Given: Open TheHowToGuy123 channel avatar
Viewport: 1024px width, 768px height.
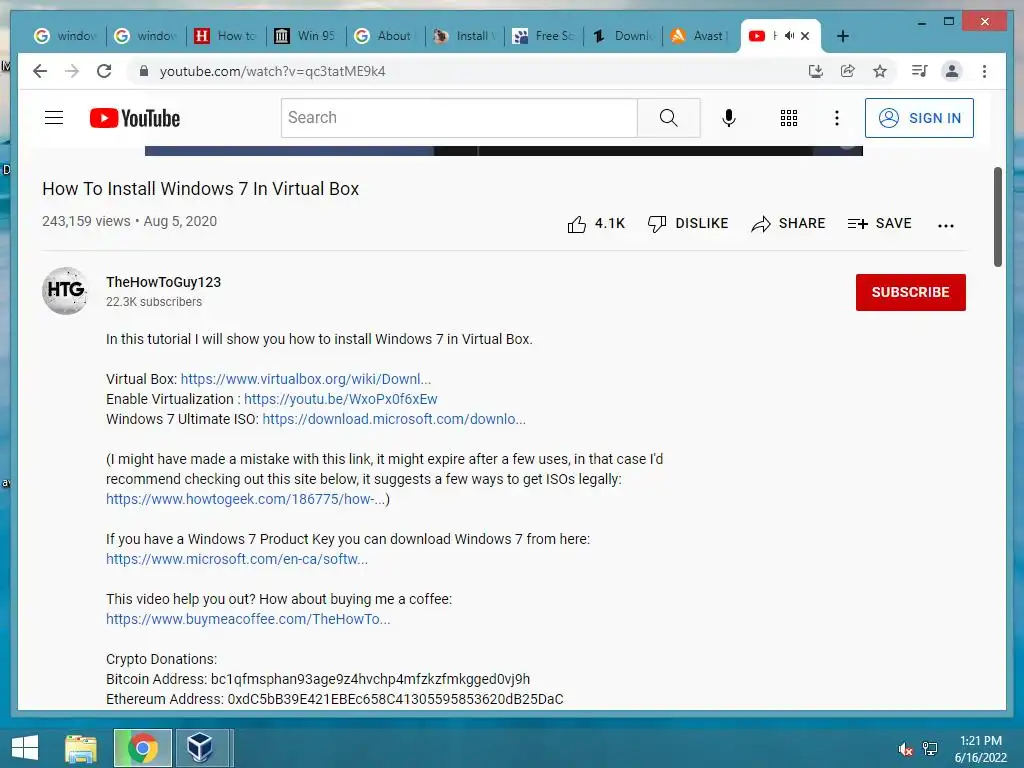Looking at the screenshot, I should [65, 291].
